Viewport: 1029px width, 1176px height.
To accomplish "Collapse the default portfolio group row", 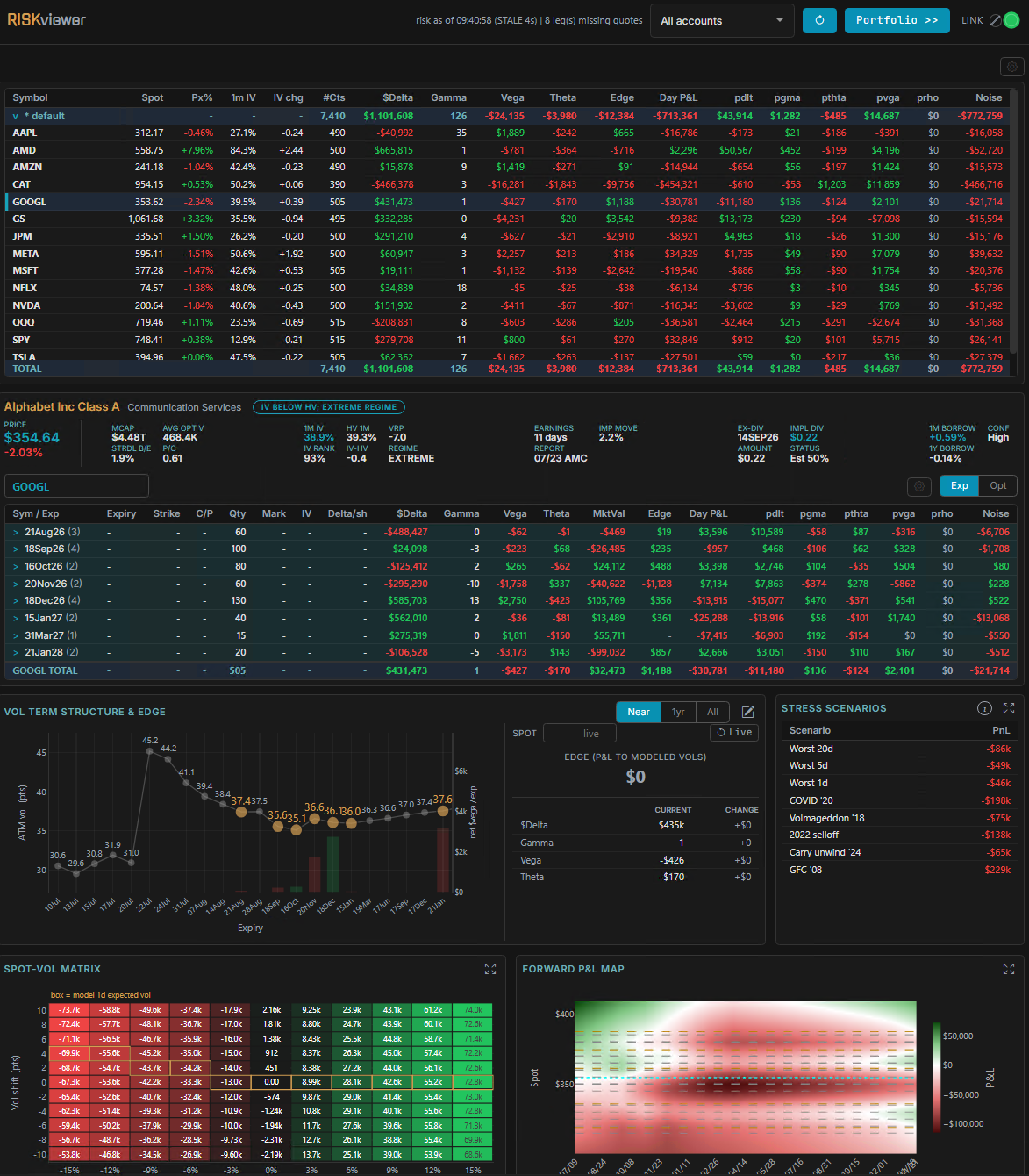I will [15, 116].
